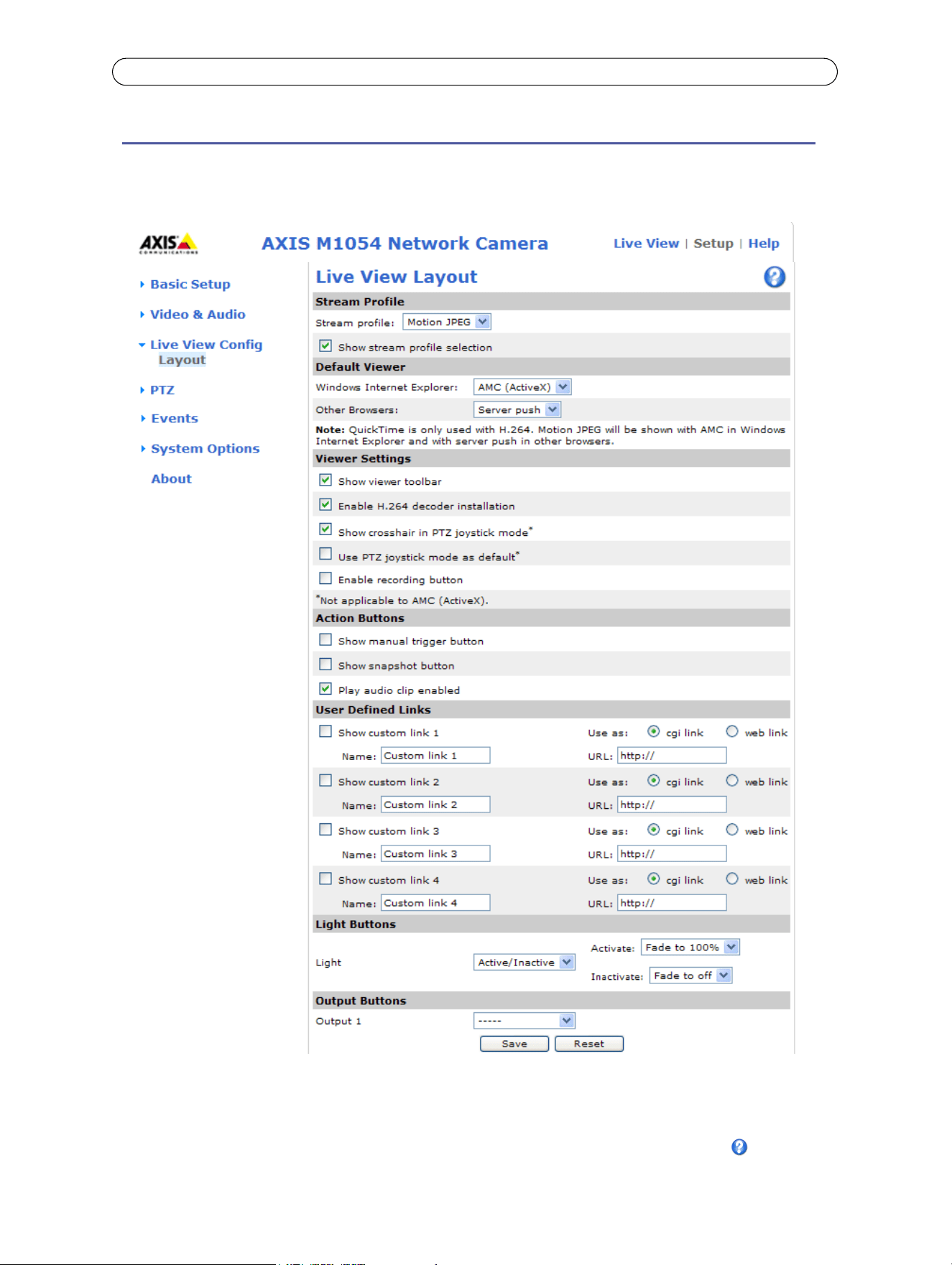The width and height of the screenshot is (952, 1265).
Task: Click the Output Buttons section header
Action: click(x=552, y=1001)
